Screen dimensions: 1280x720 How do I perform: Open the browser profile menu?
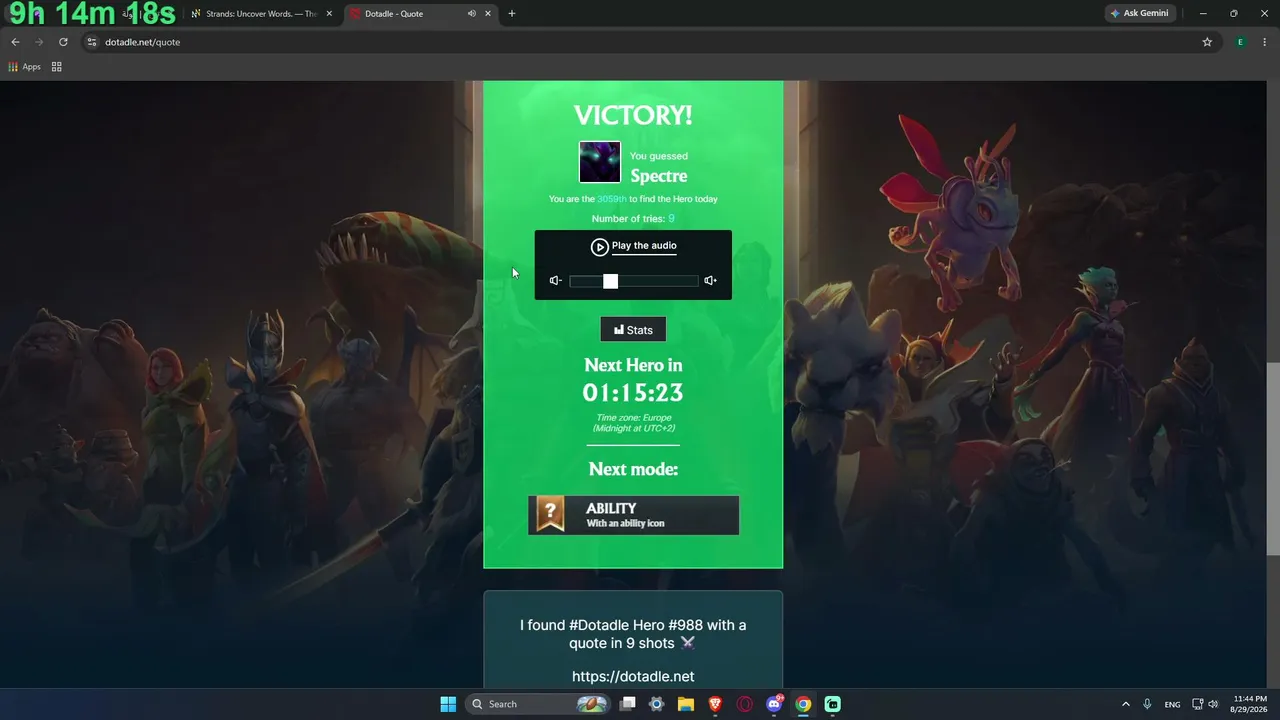1240,42
